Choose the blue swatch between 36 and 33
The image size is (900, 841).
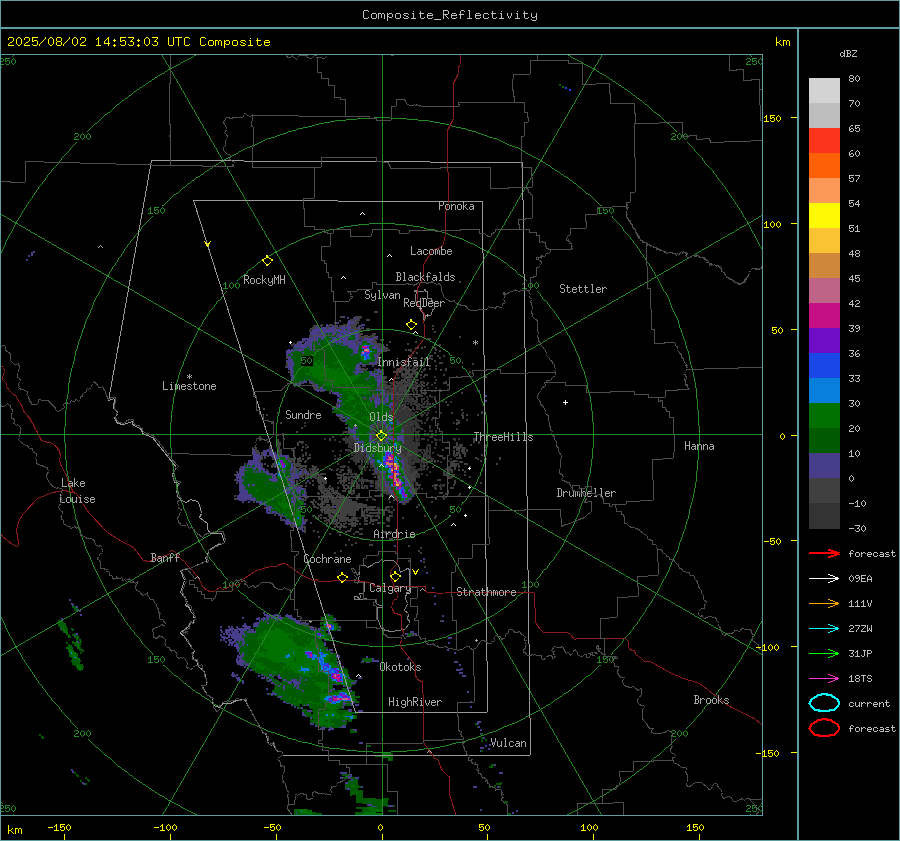pos(824,365)
